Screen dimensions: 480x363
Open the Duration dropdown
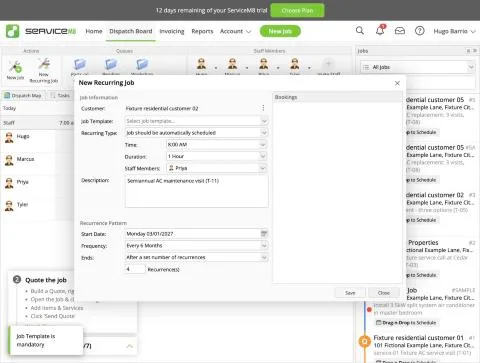click(x=263, y=156)
